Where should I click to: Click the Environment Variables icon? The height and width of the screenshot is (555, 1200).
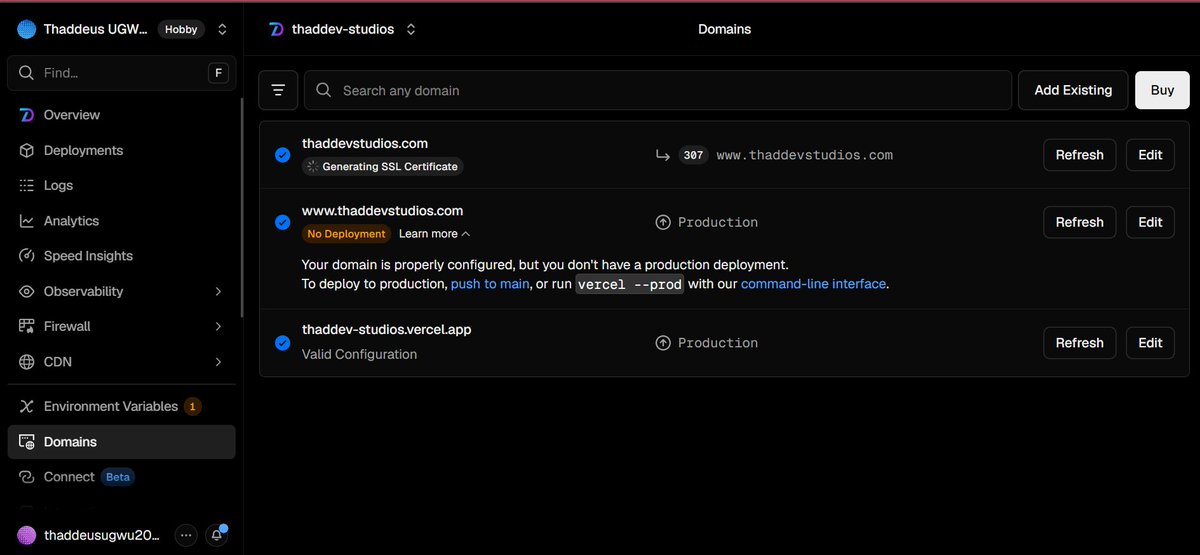pos(26,406)
